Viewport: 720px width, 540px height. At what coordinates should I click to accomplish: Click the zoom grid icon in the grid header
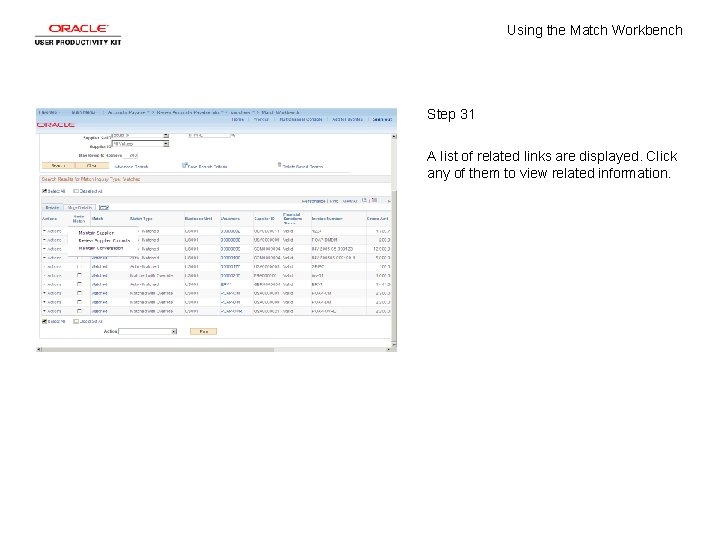[365, 200]
